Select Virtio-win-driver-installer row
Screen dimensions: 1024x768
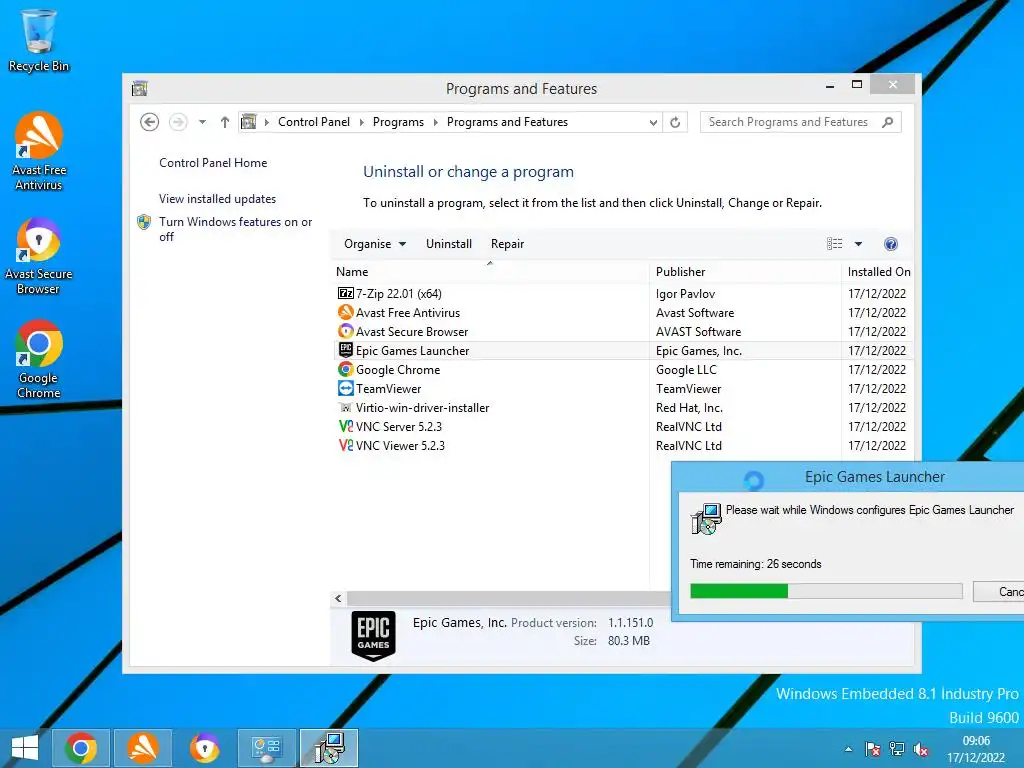[624, 408]
